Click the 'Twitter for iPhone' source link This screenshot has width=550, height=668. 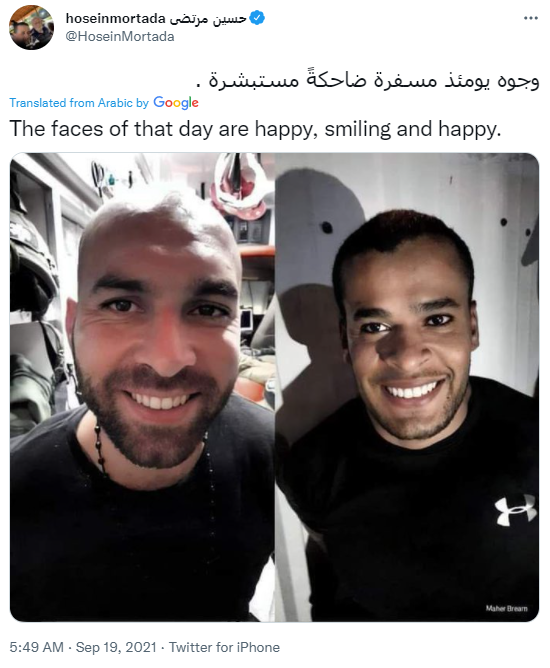pyautogui.click(x=225, y=647)
